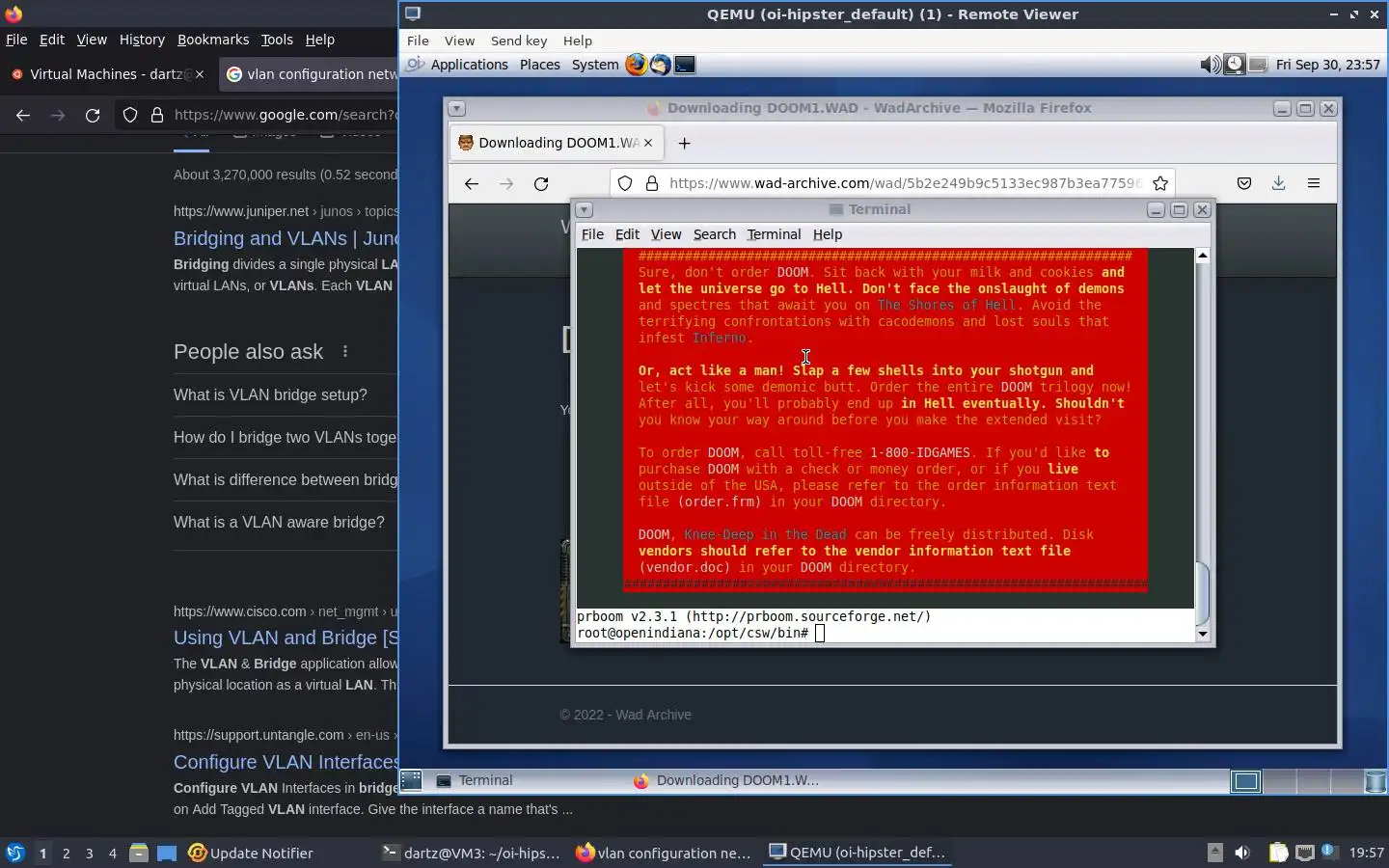Image resolution: width=1389 pixels, height=868 pixels.
Task: Close the Downloading DOOM1.WAD tab
Action: tap(648, 143)
